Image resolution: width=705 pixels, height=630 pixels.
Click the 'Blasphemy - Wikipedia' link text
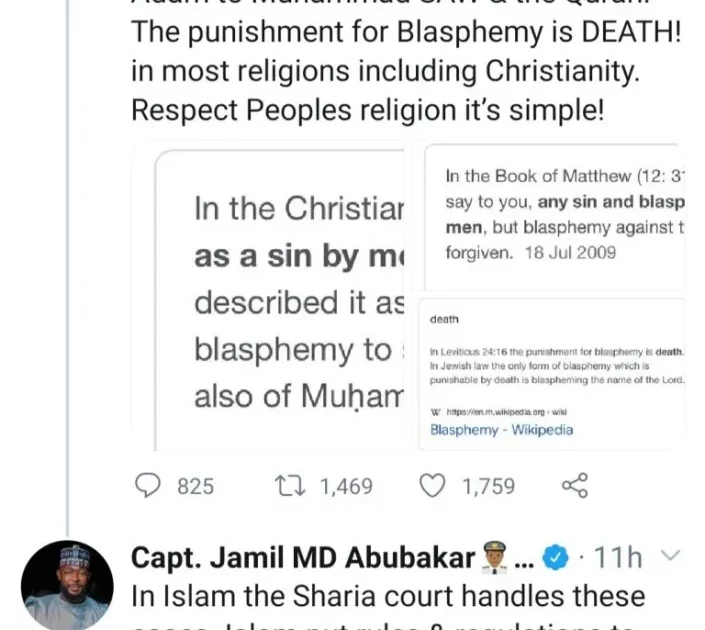point(501,431)
